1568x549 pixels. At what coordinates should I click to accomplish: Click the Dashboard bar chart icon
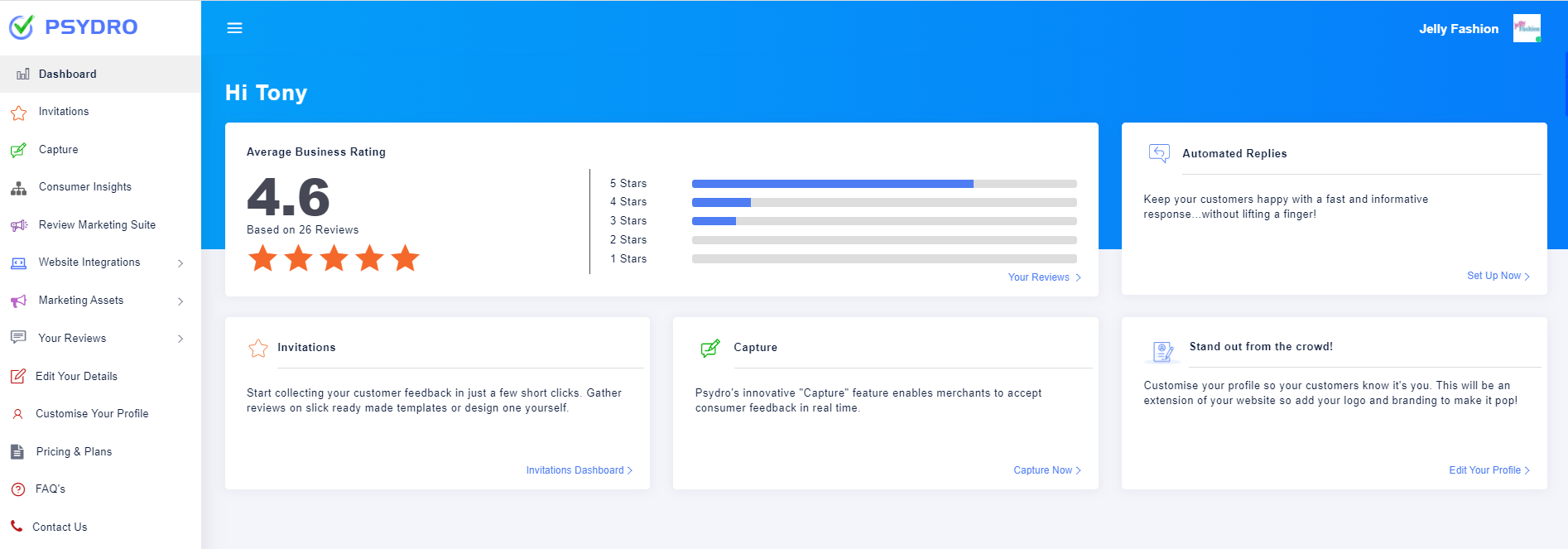point(23,74)
